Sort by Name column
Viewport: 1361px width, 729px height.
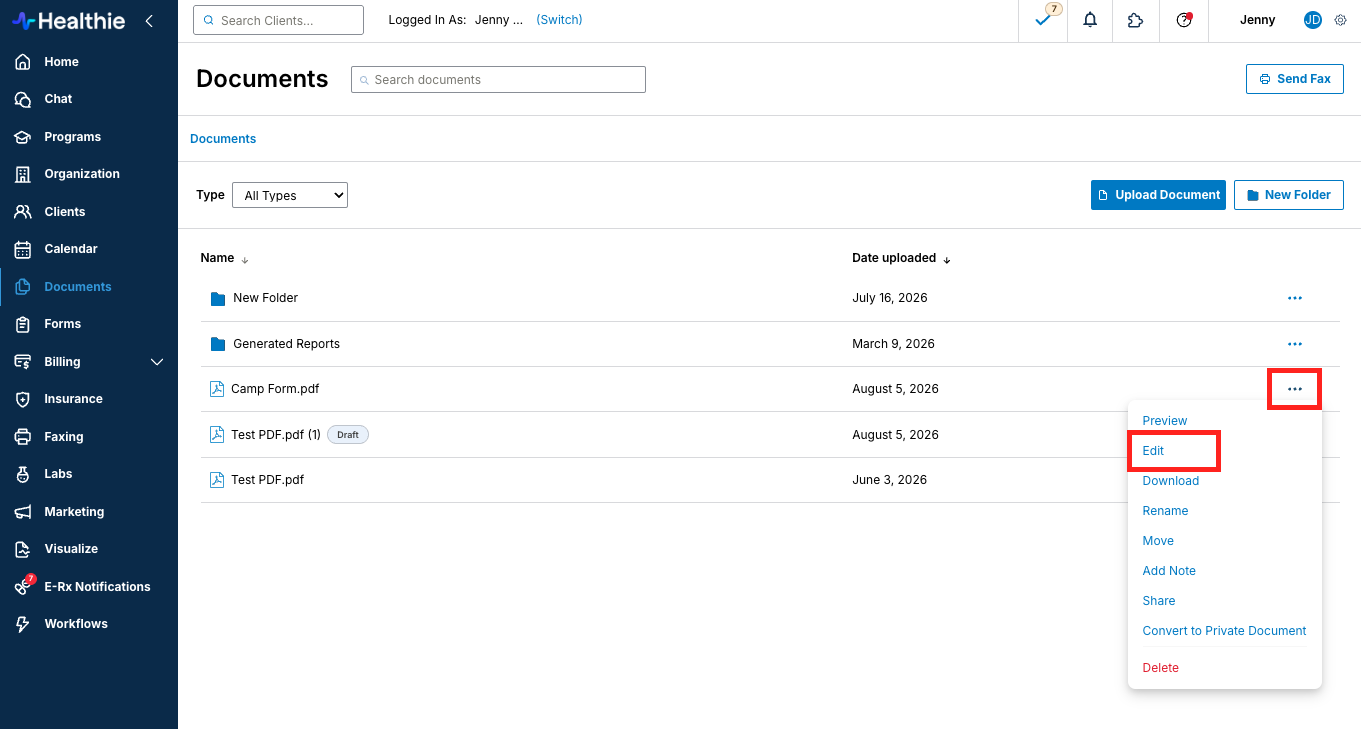224,258
